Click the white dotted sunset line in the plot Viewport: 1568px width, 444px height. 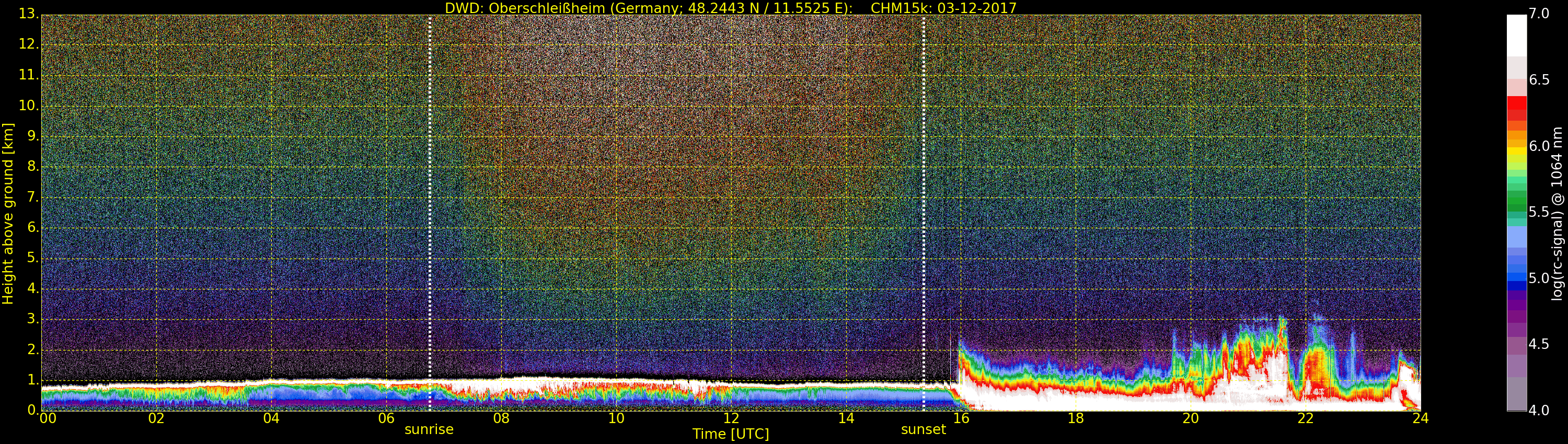(924, 182)
